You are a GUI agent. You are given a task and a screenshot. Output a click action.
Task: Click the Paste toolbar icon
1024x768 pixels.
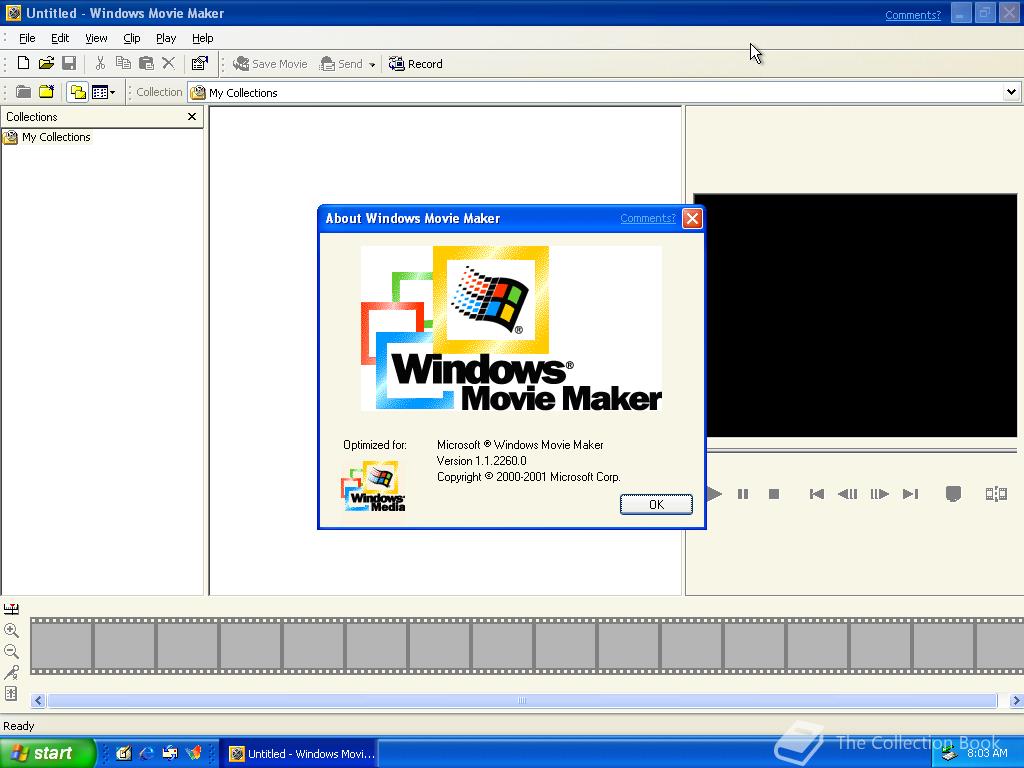click(146, 63)
